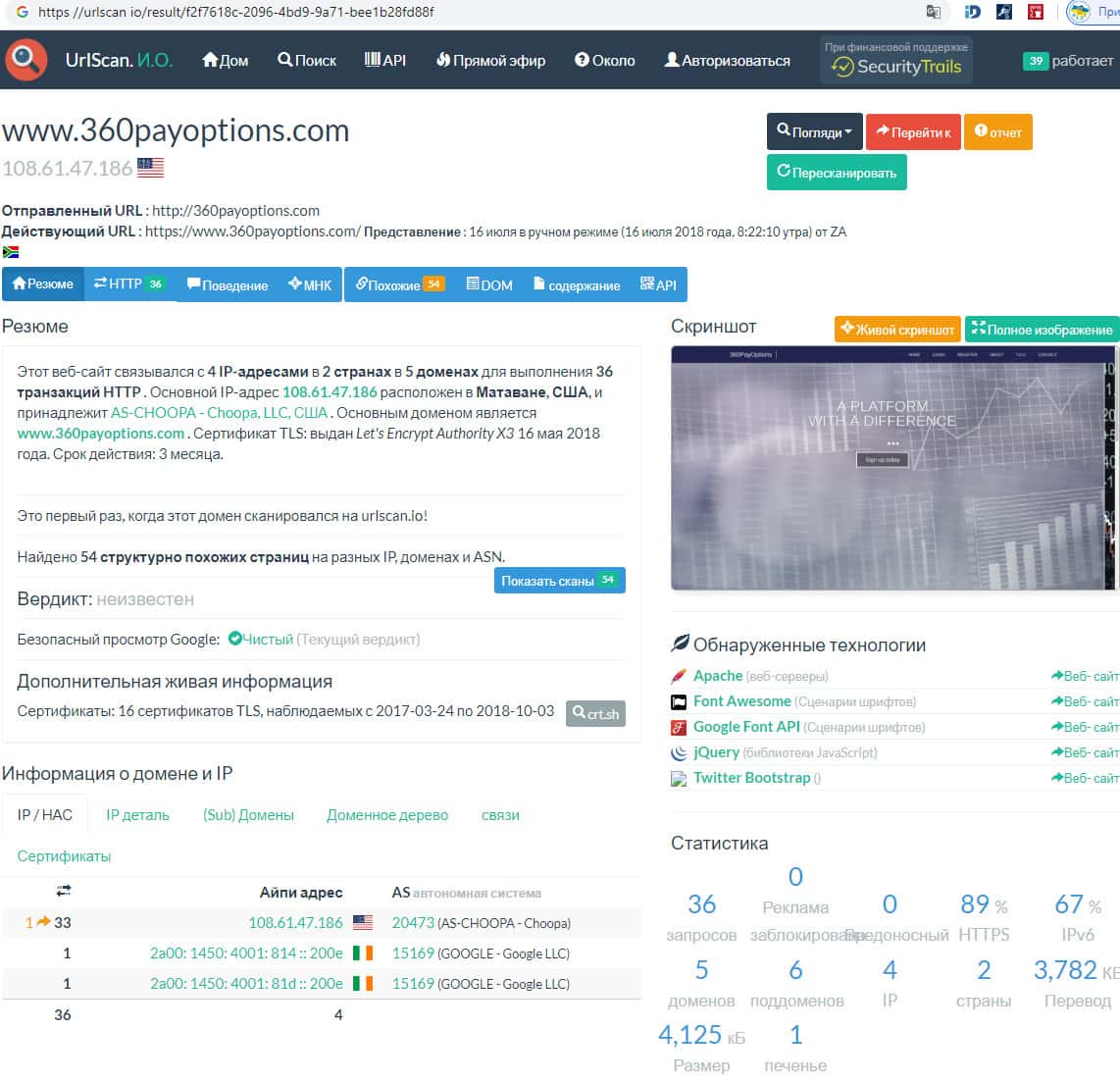Select the Доменное дерево tab
Image resolution: width=1120 pixels, height=1082 pixels.
(x=387, y=814)
